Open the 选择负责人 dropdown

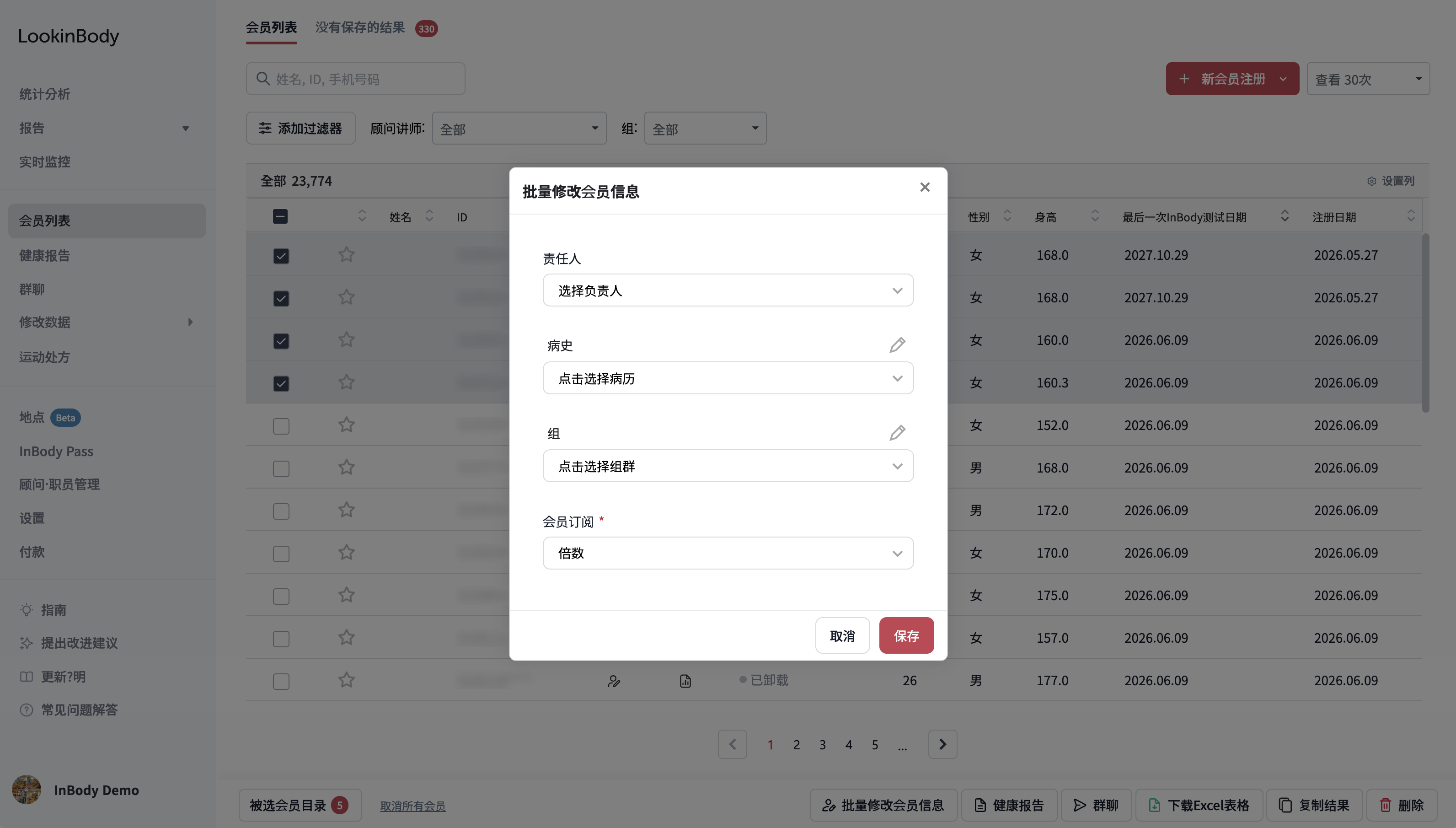pos(728,290)
